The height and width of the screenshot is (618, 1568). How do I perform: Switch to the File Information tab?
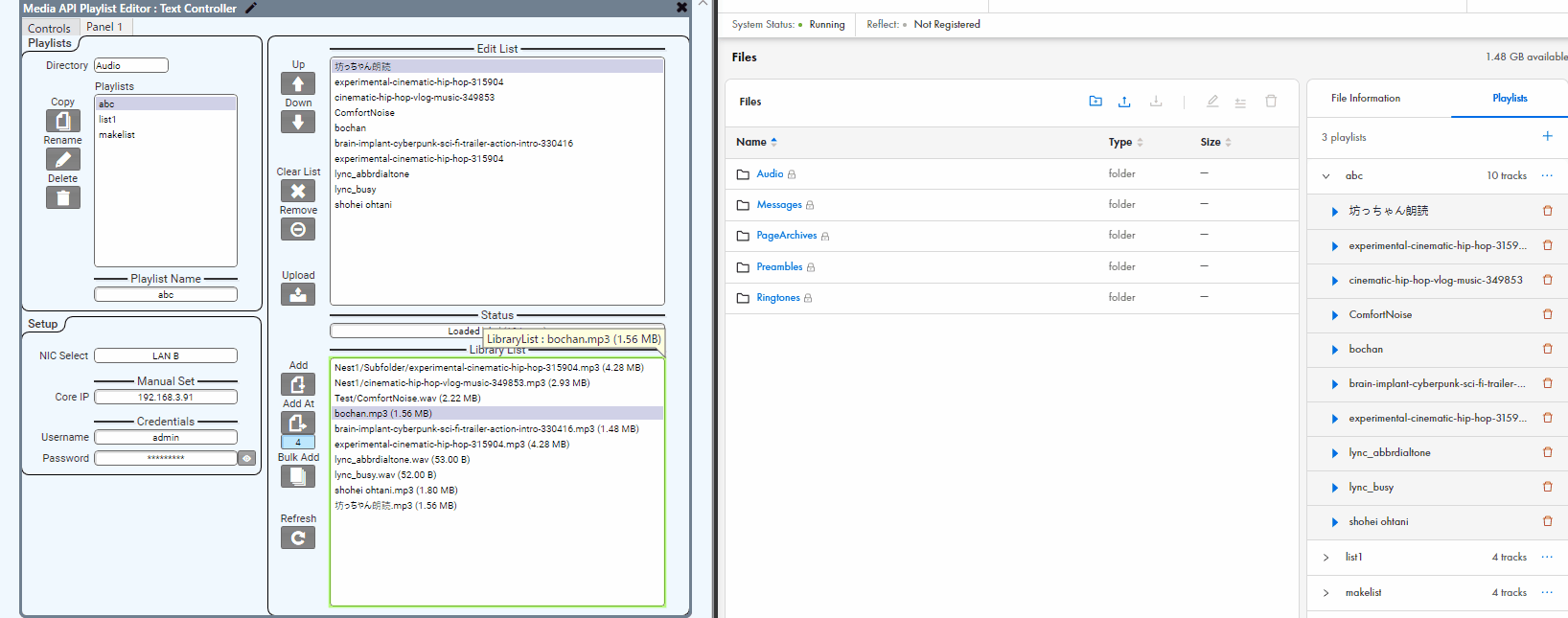[1365, 99]
